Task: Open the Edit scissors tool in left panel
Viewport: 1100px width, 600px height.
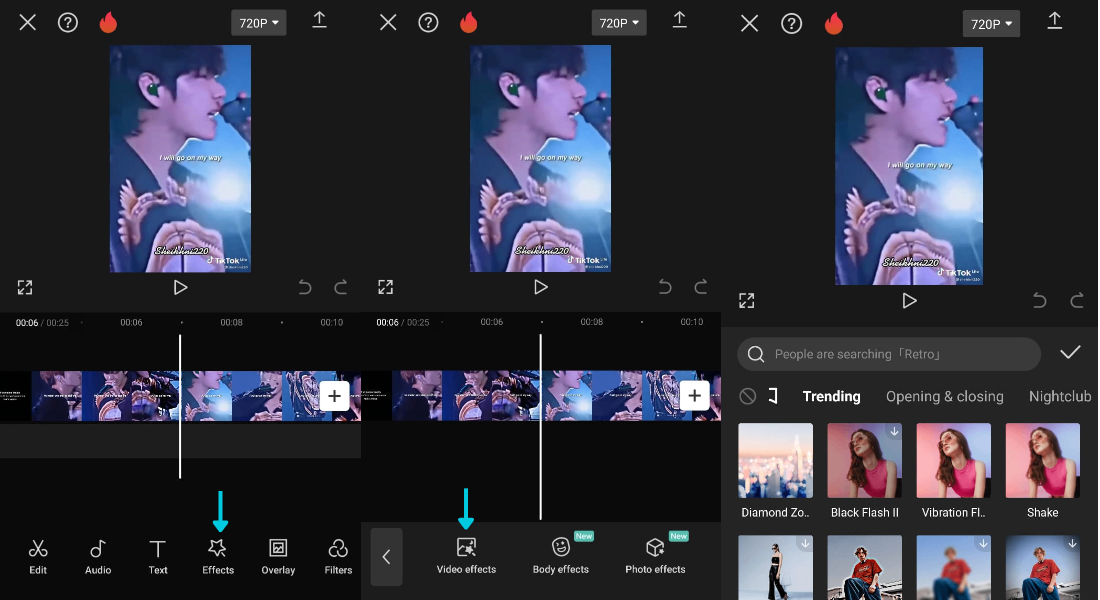Action: click(38, 556)
